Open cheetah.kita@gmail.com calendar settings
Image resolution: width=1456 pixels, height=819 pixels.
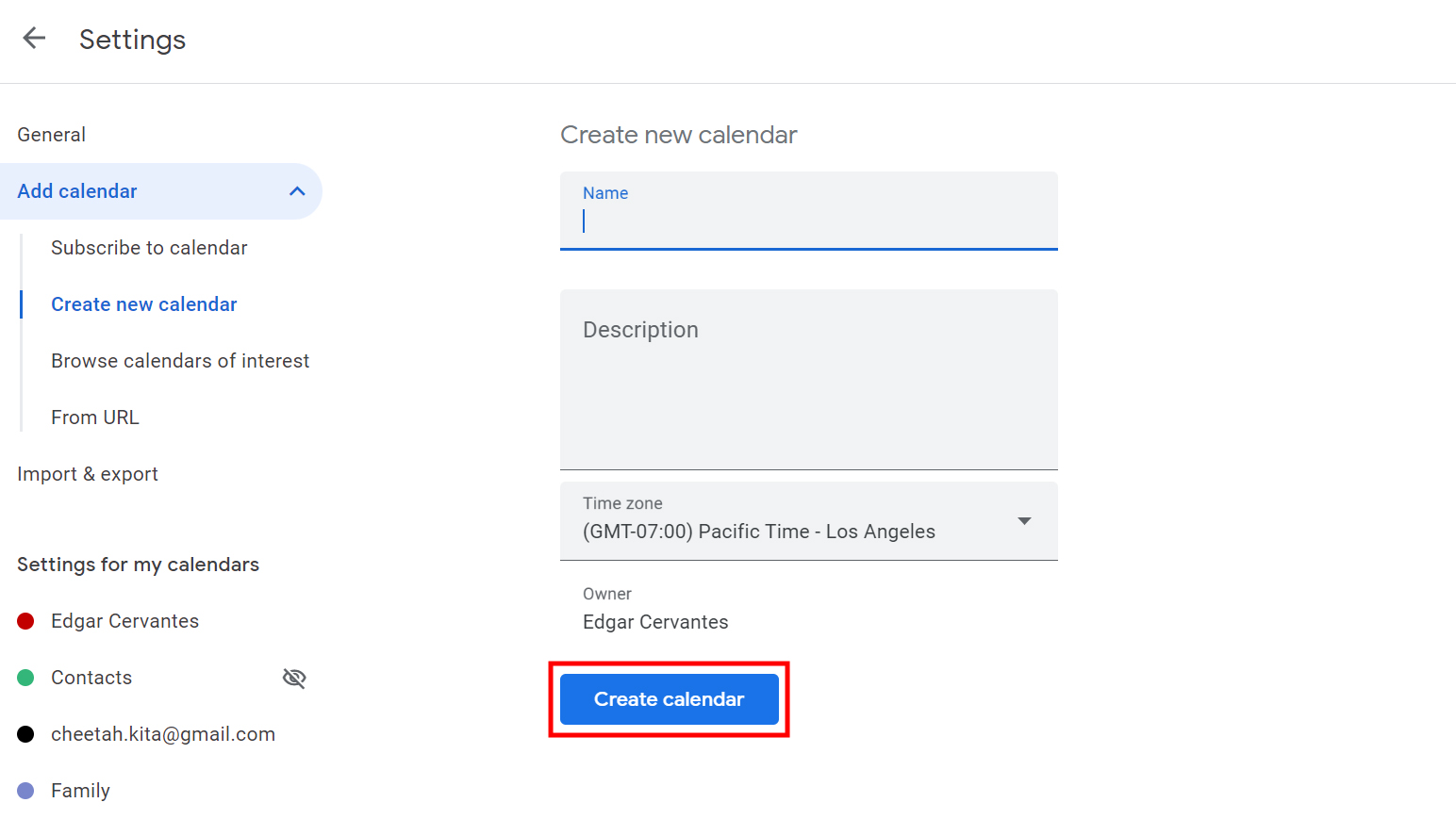[163, 734]
